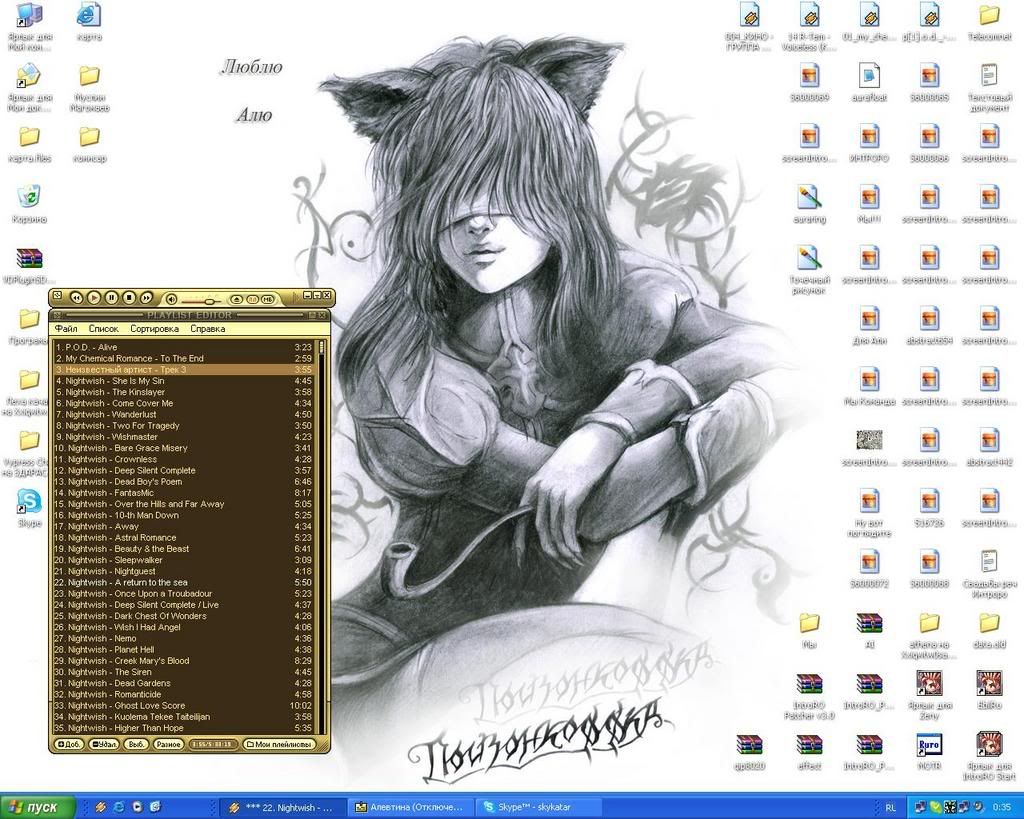The width and height of the screenshot is (1024, 819).
Task: Select the VDPluginSD archive icon
Action: click(x=29, y=265)
